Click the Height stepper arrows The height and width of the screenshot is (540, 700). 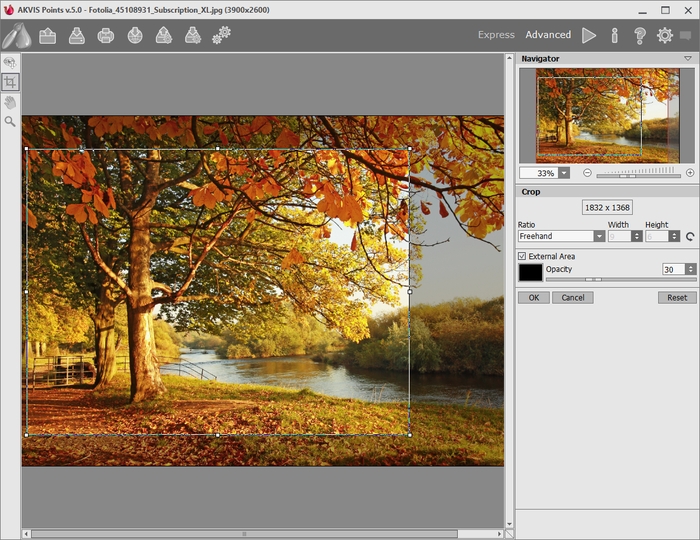pyautogui.click(x=675, y=236)
